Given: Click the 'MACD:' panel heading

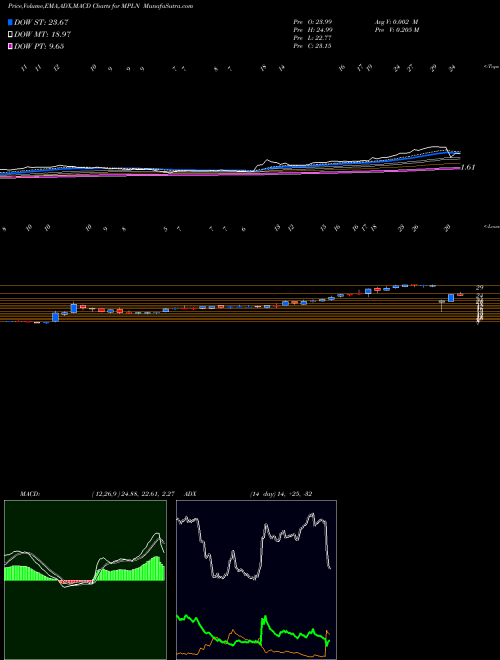Looking at the screenshot, I should click(30, 493).
